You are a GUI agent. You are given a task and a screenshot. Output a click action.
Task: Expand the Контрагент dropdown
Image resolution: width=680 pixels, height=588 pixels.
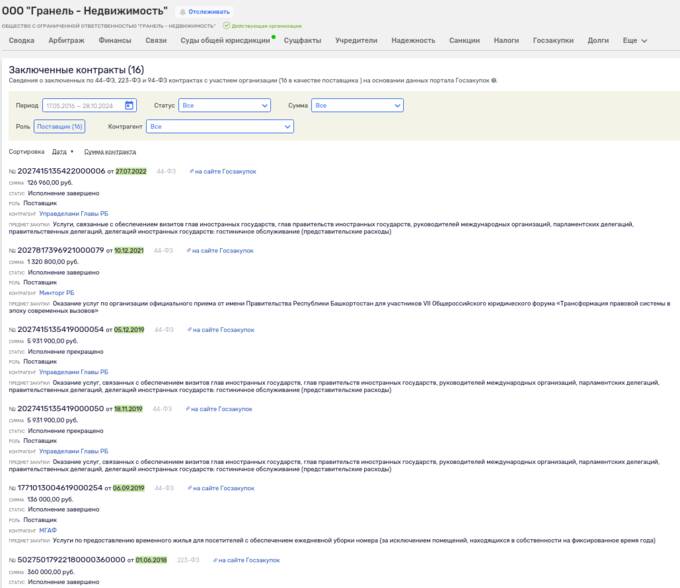tap(219, 127)
